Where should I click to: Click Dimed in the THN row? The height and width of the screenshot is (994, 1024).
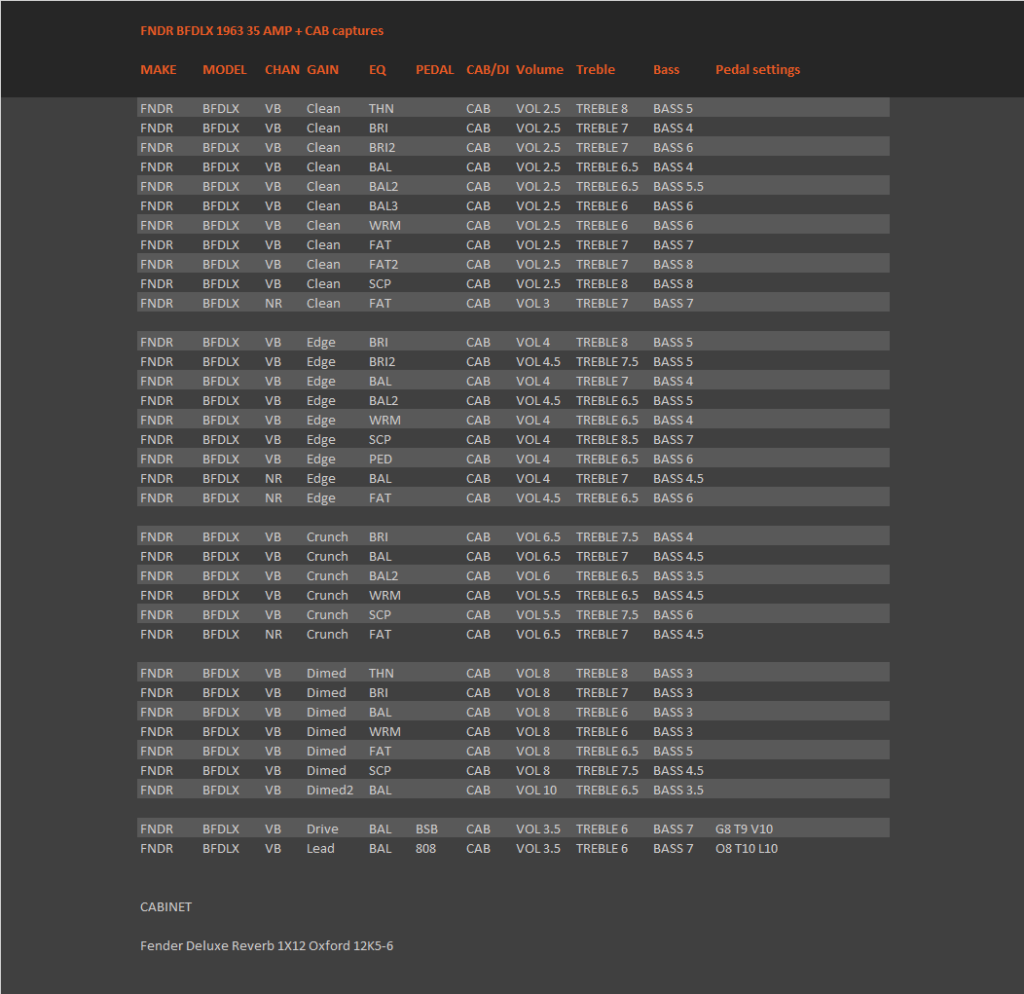[326, 673]
